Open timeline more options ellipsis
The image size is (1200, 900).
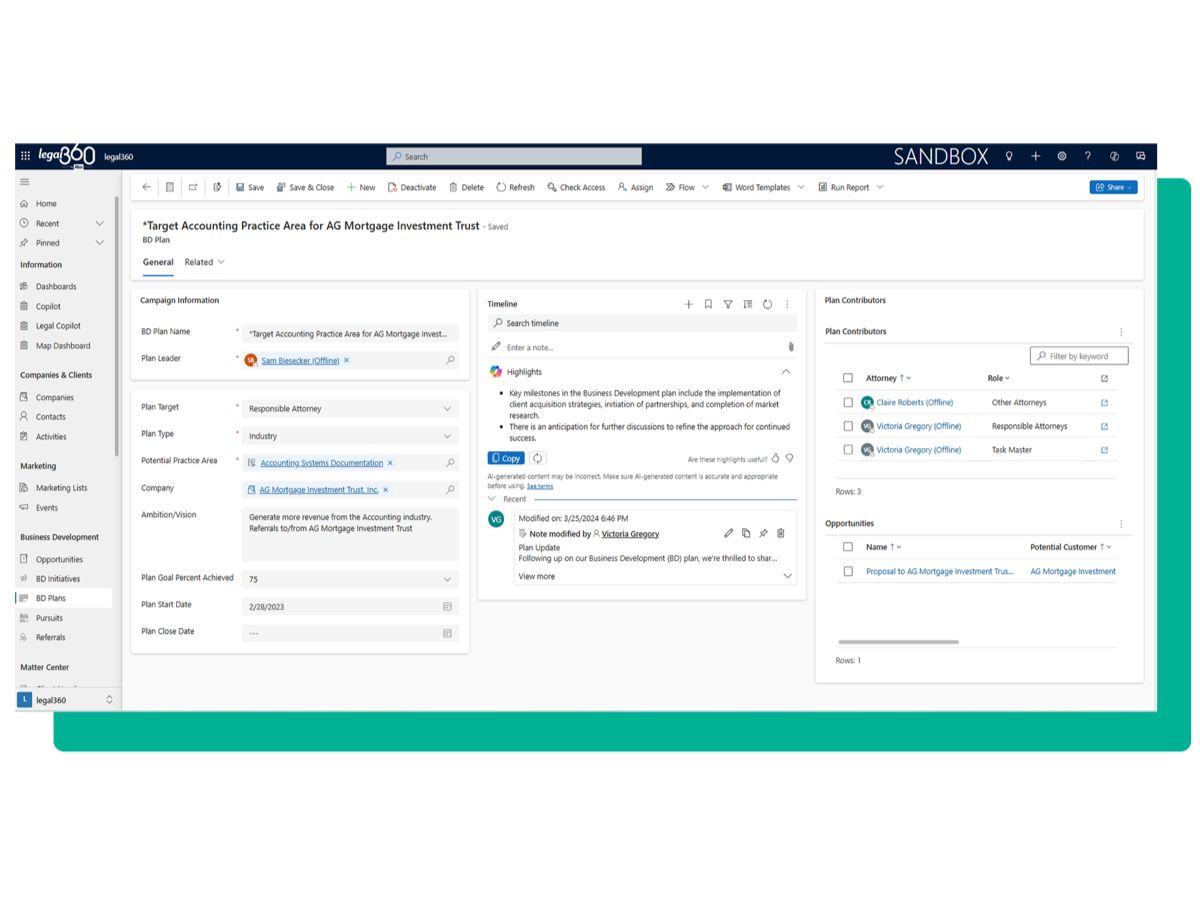point(787,304)
